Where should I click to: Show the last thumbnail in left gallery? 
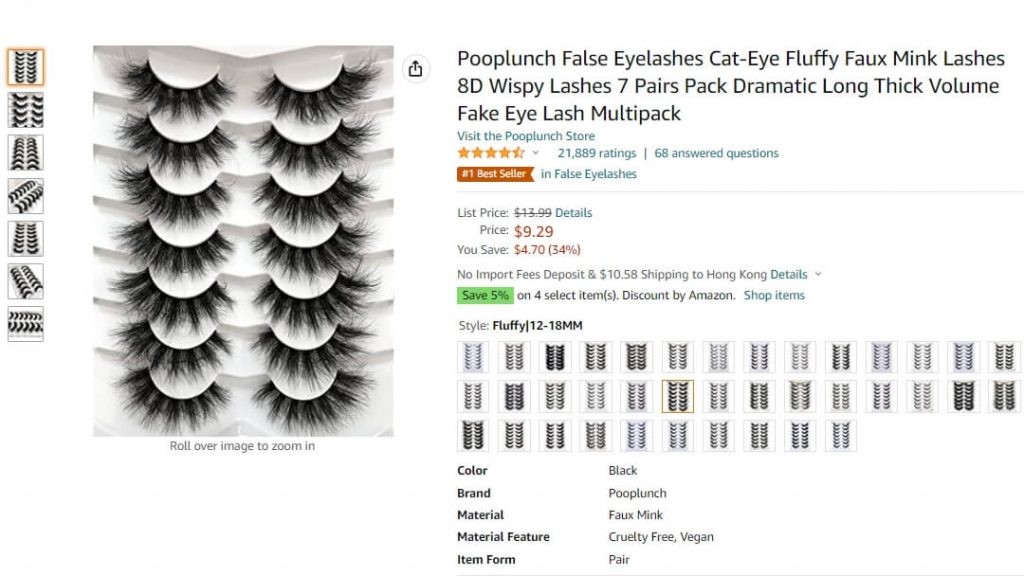coord(25,324)
